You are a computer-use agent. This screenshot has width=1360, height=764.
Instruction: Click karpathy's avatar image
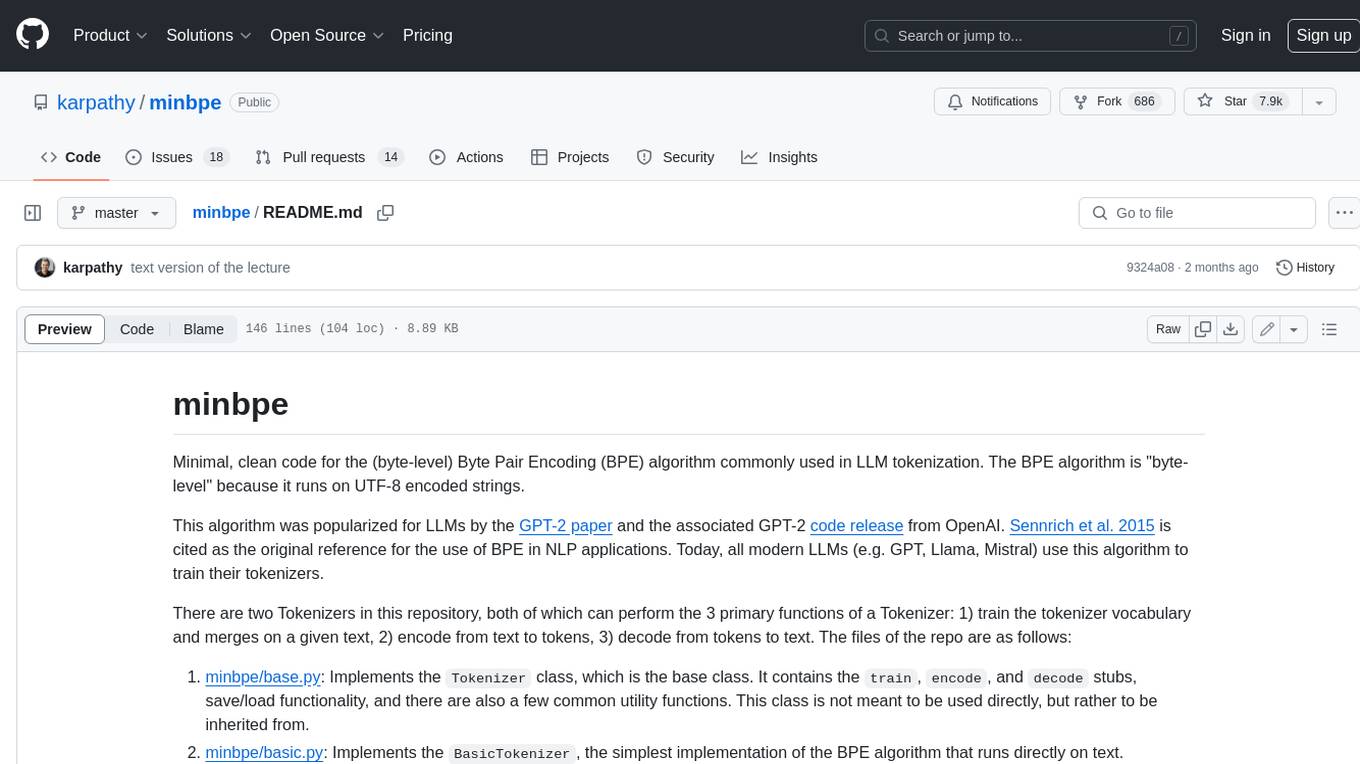44,267
